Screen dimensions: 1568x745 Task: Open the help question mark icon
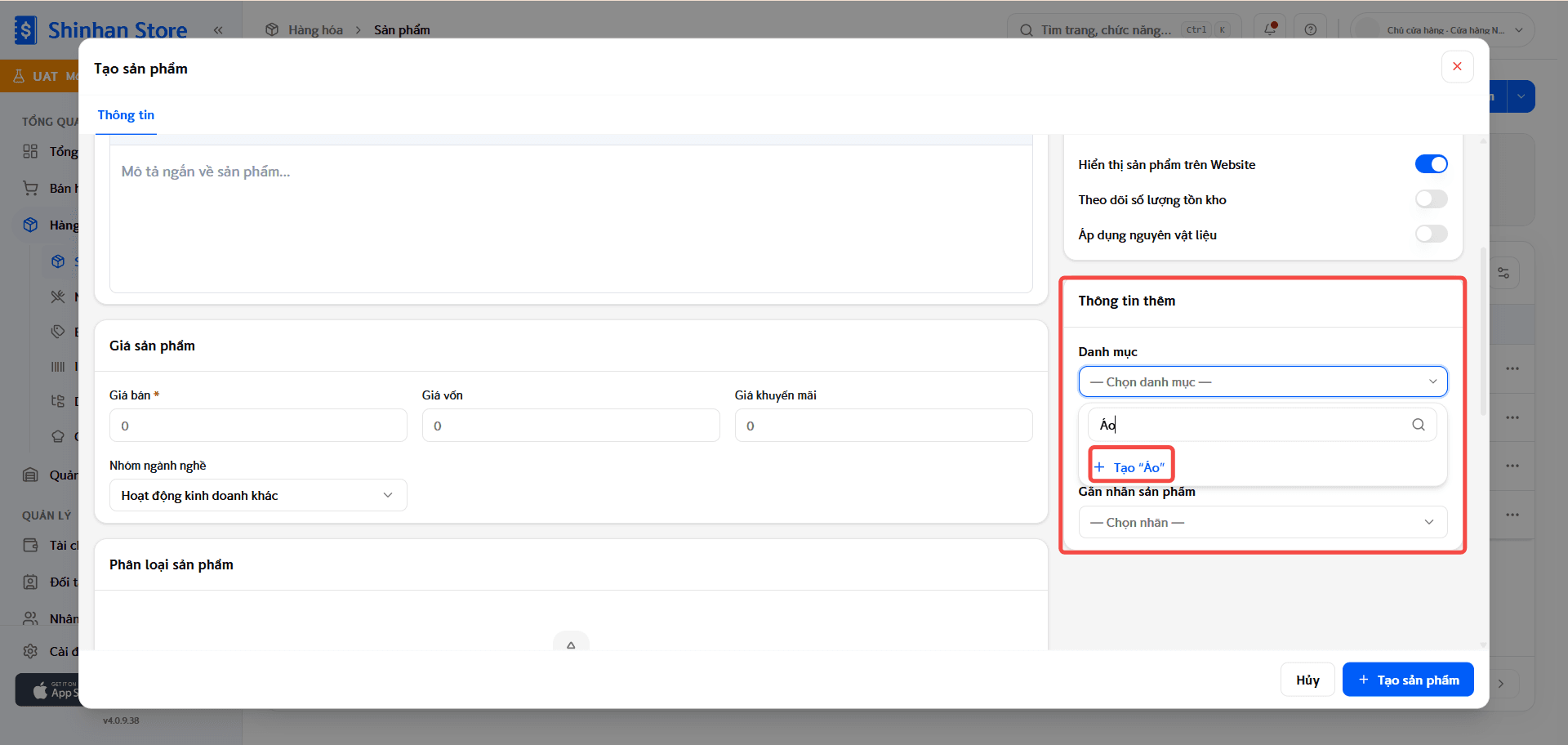[x=1310, y=29]
